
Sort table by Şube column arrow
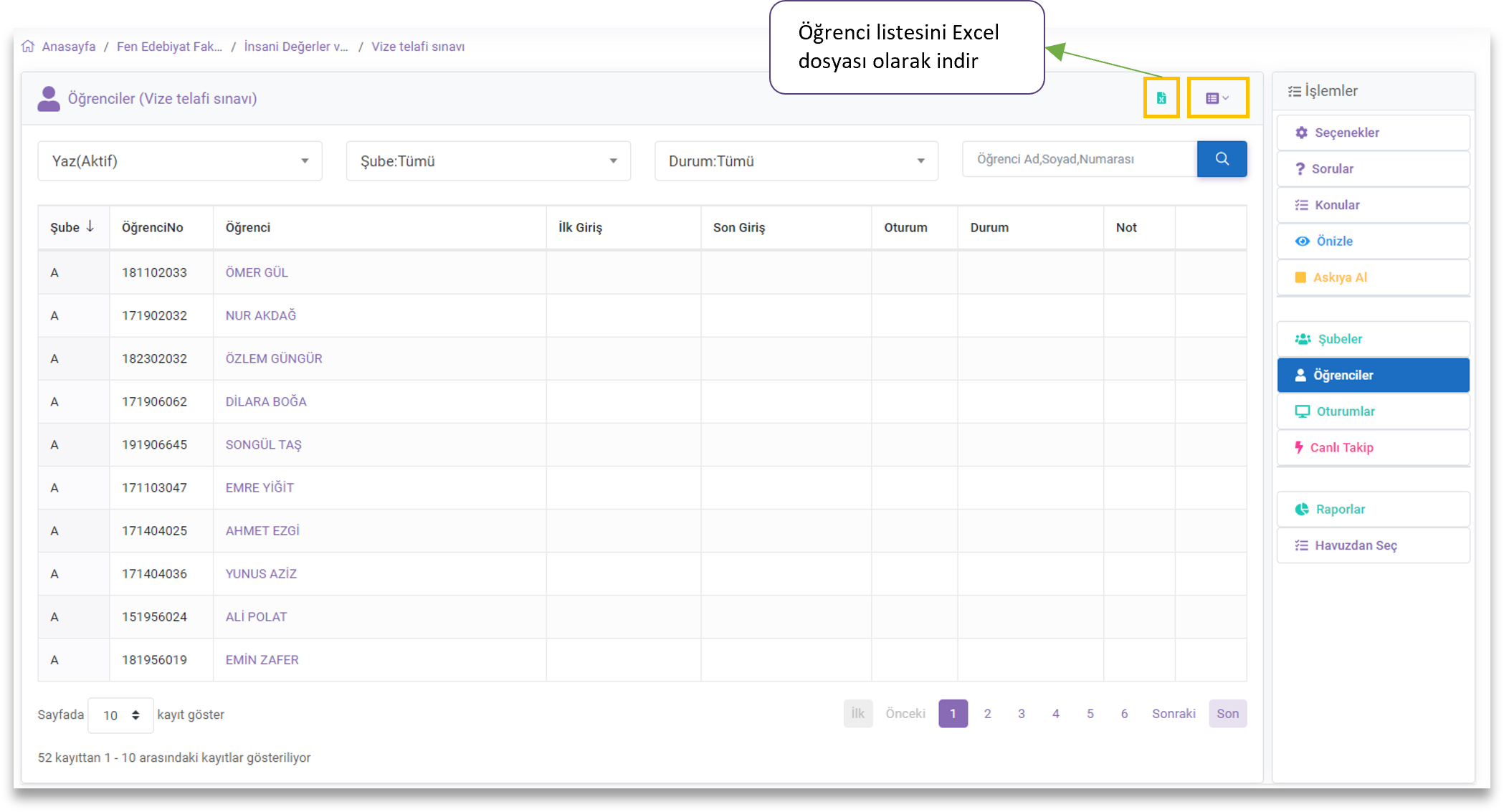[x=90, y=226]
